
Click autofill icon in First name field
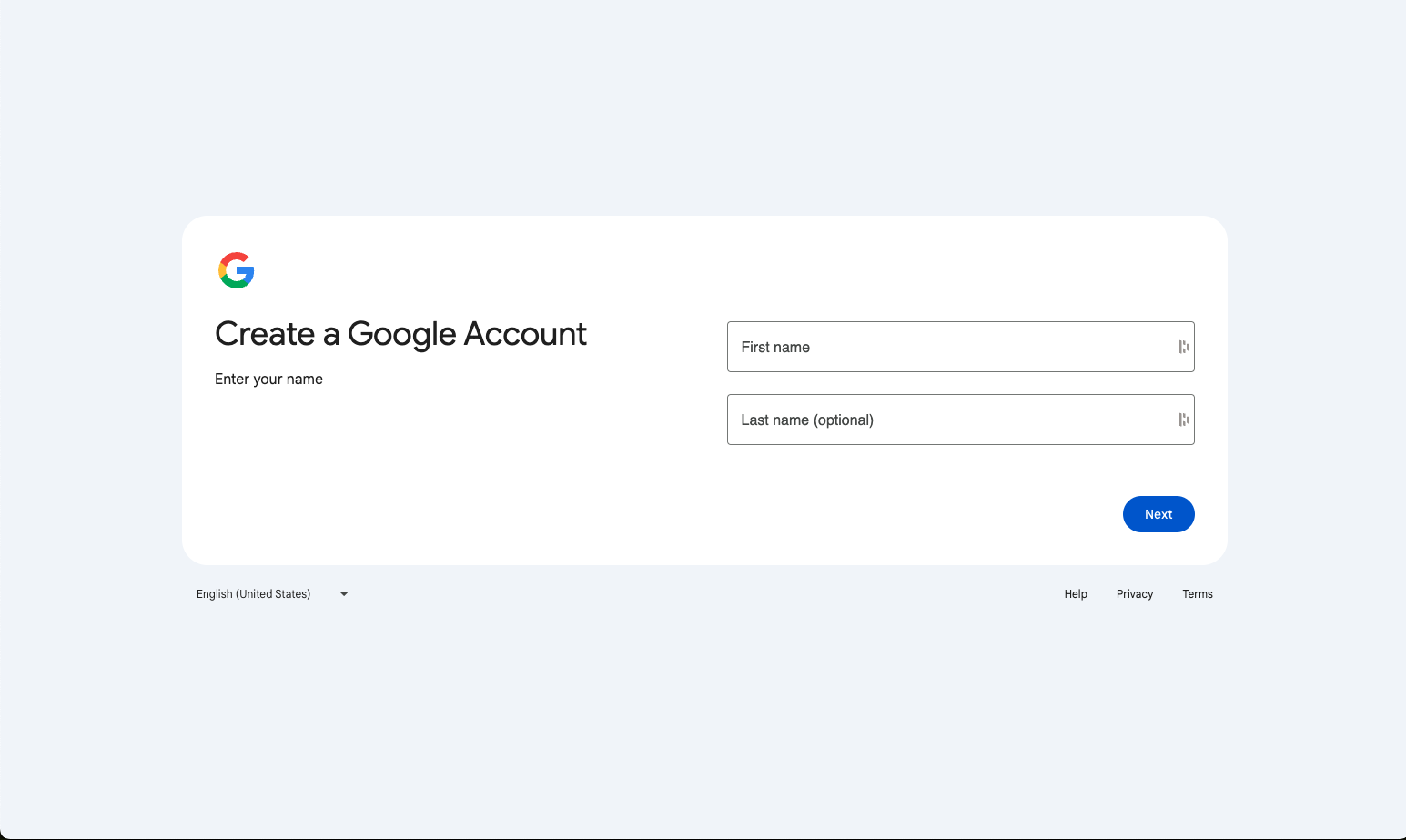pyautogui.click(x=1183, y=347)
